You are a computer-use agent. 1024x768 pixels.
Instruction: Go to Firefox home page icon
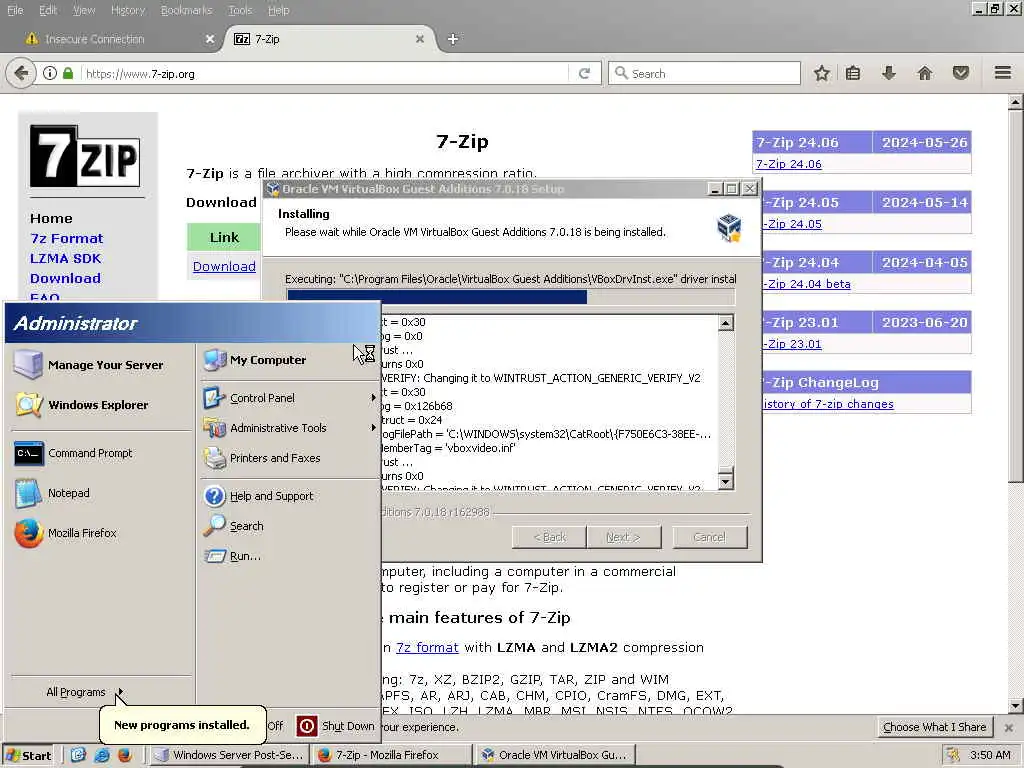pyautogui.click(x=925, y=73)
